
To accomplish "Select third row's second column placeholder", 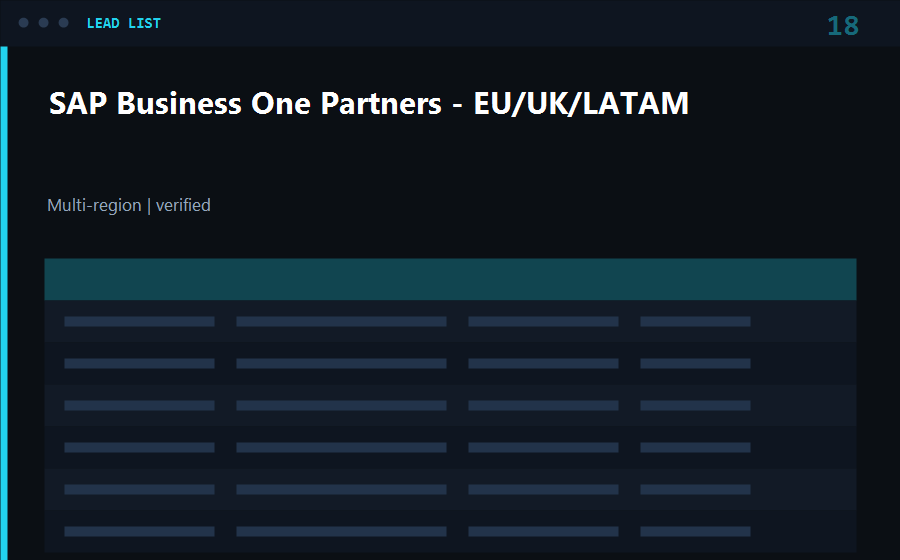I will point(342,405).
